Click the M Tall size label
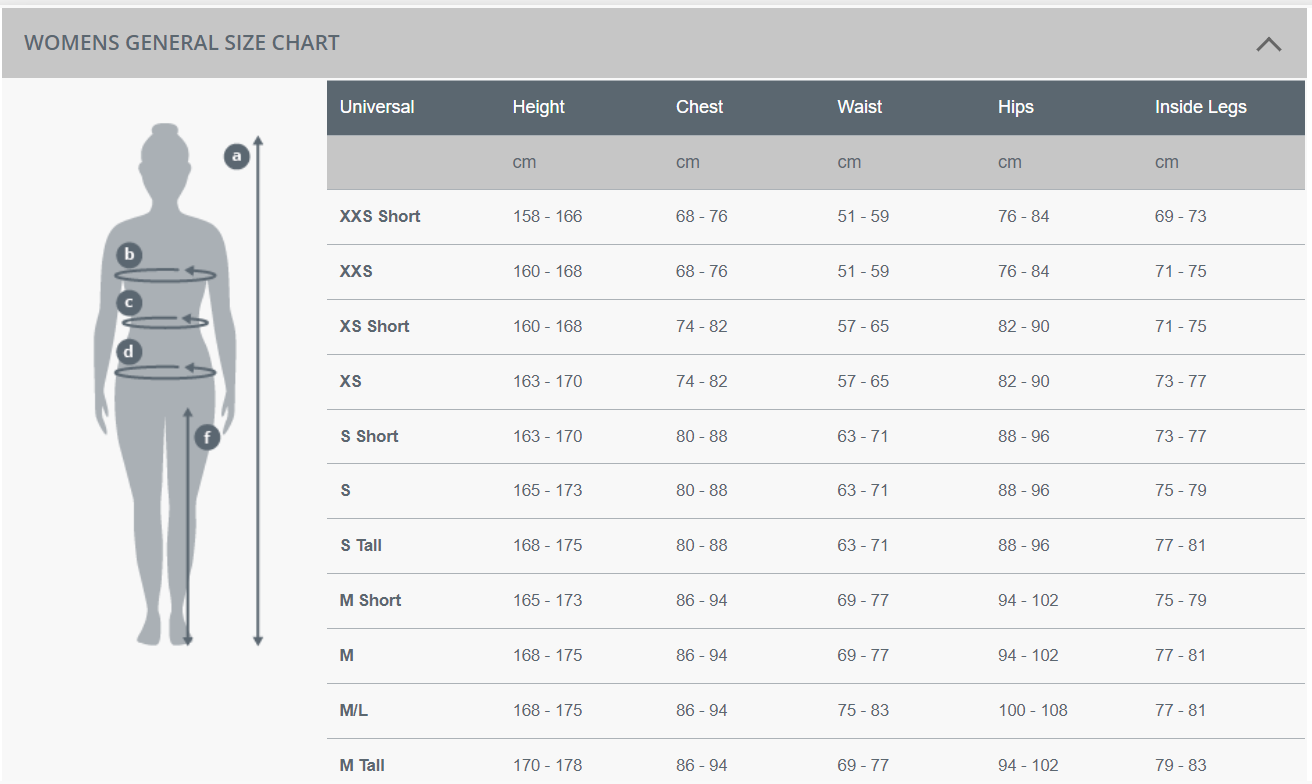The image size is (1312, 784). (362, 766)
